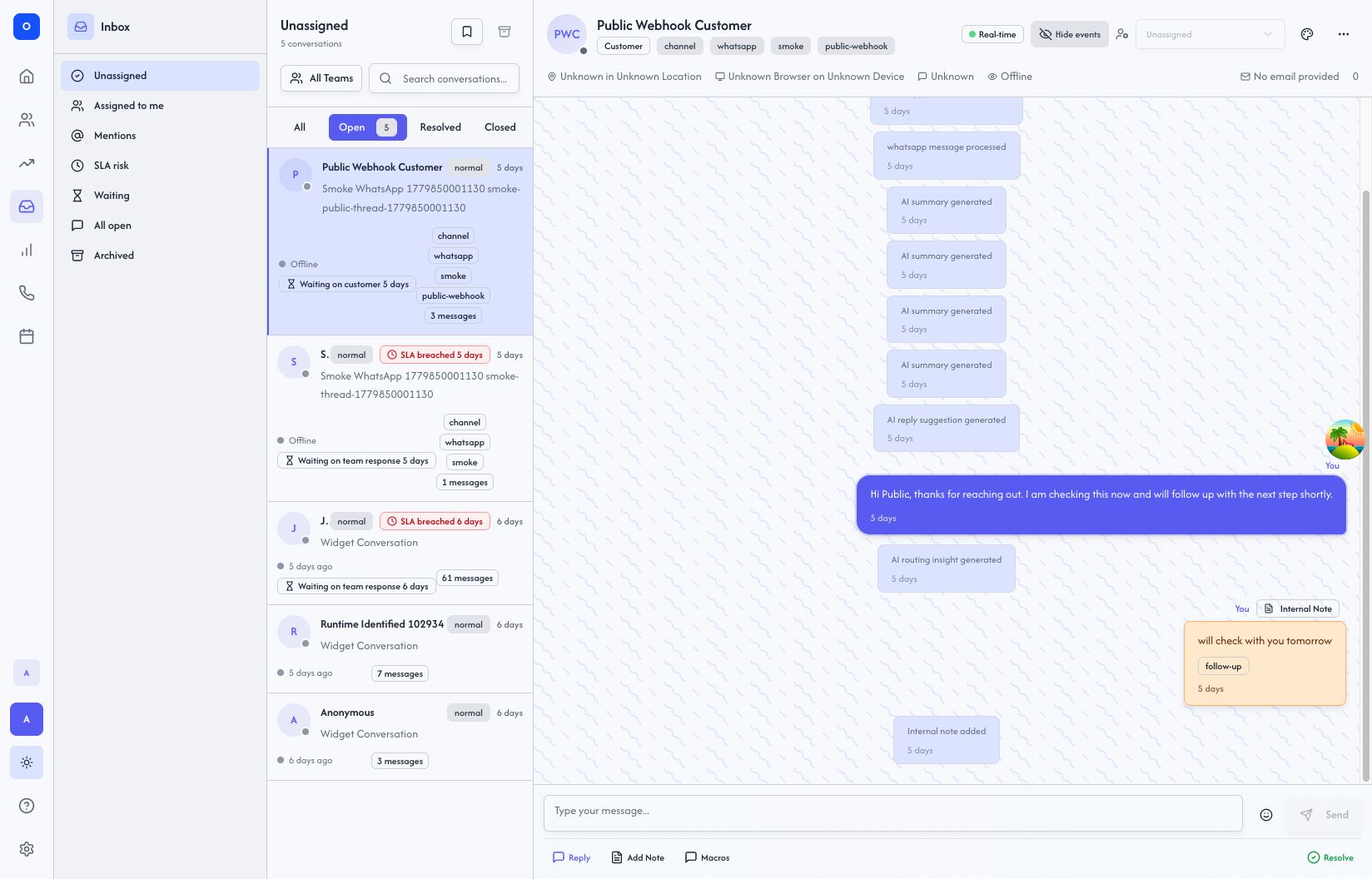The image size is (1372, 879).
Task: Click the Internal Note label
Action: pyautogui.click(x=1298, y=608)
